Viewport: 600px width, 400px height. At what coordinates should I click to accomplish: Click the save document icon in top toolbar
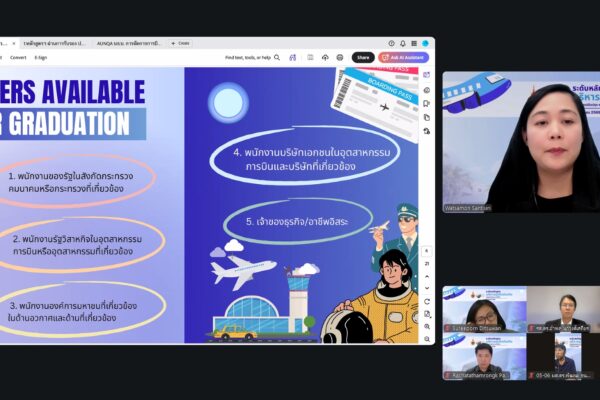[x=310, y=57]
